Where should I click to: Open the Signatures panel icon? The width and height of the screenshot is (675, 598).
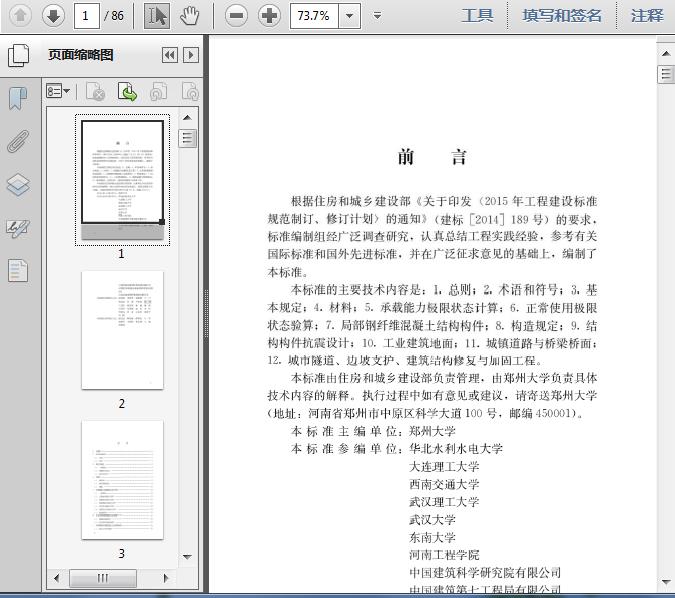[18, 228]
